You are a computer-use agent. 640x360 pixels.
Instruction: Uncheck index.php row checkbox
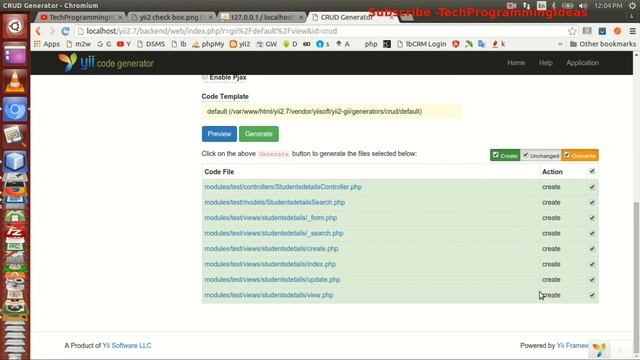click(592, 264)
